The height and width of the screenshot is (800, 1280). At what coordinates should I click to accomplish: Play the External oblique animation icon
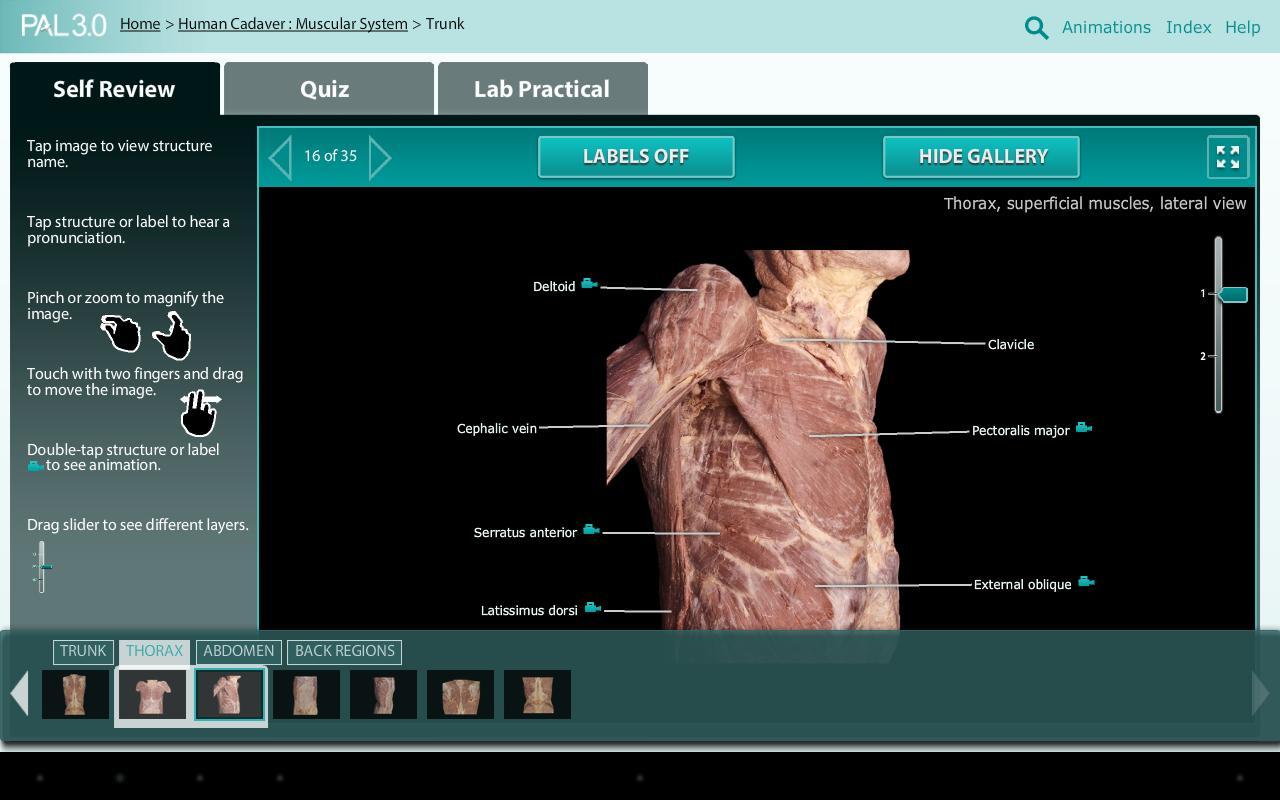click(x=1087, y=582)
